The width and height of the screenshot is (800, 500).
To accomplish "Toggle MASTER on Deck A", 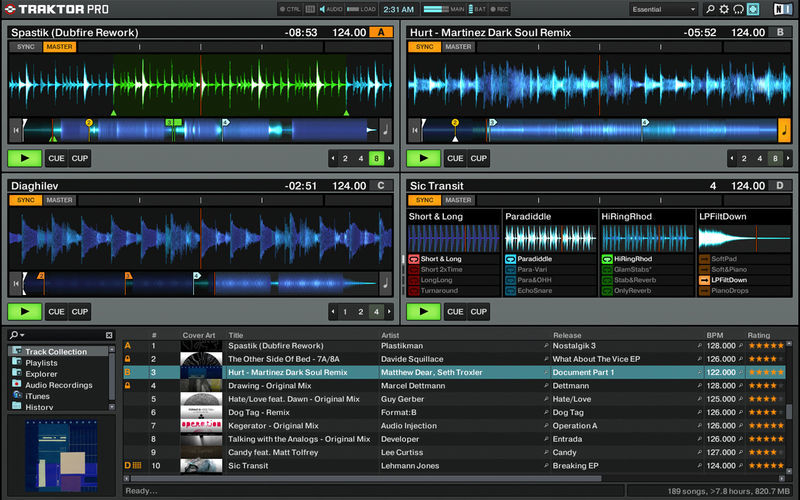I will [60, 47].
